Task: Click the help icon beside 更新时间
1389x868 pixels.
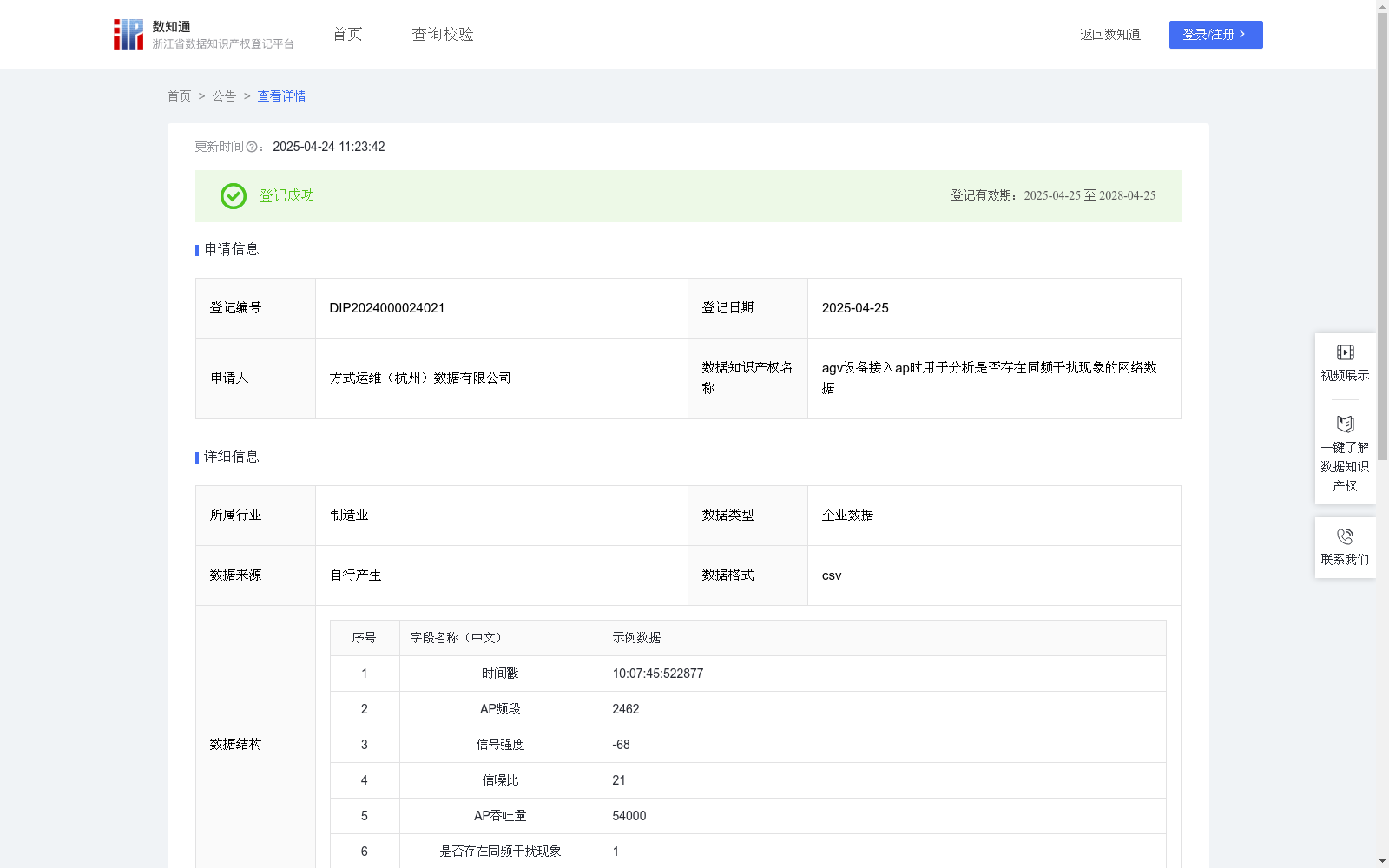Action: coord(252,147)
